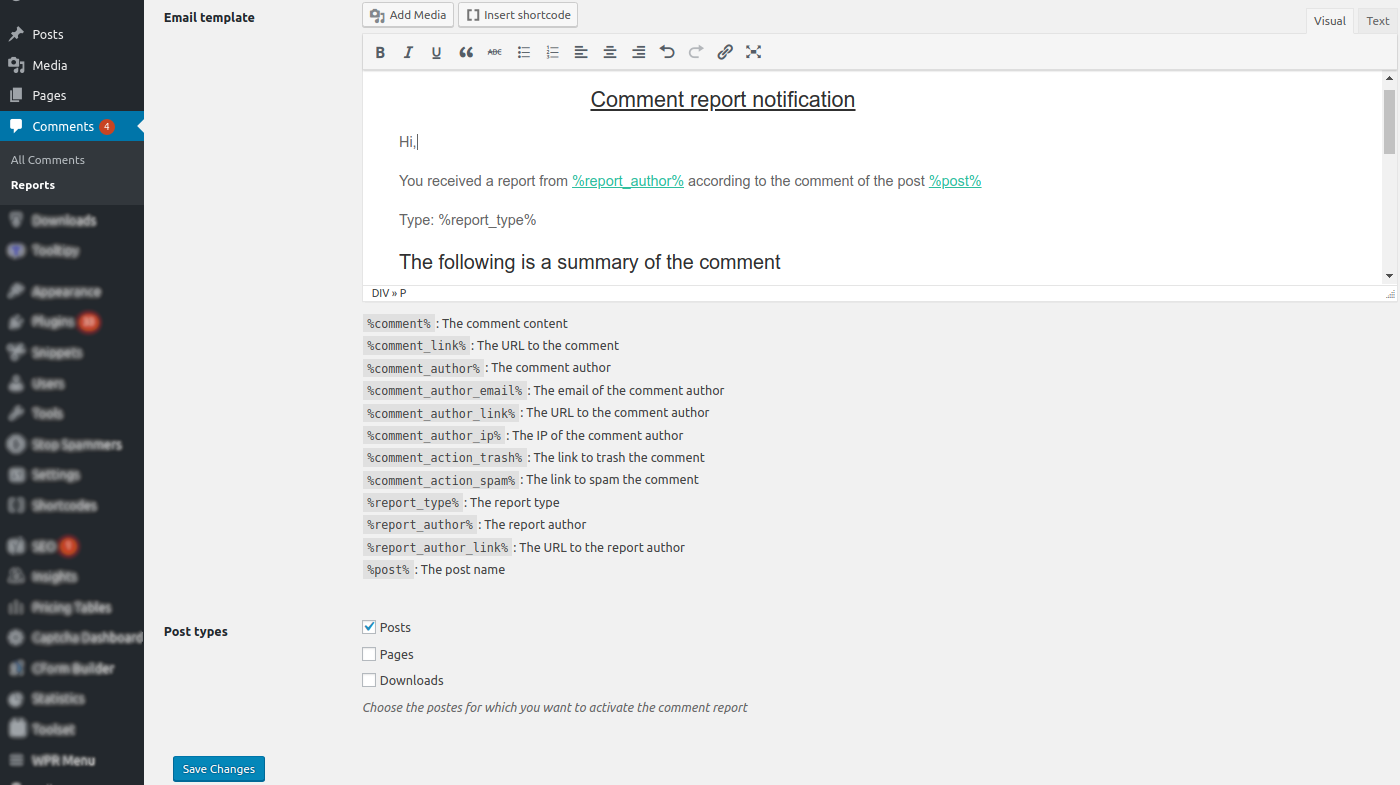Click the 'Post types' field label
Image resolution: width=1400 pixels, height=785 pixels.
coord(196,632)
